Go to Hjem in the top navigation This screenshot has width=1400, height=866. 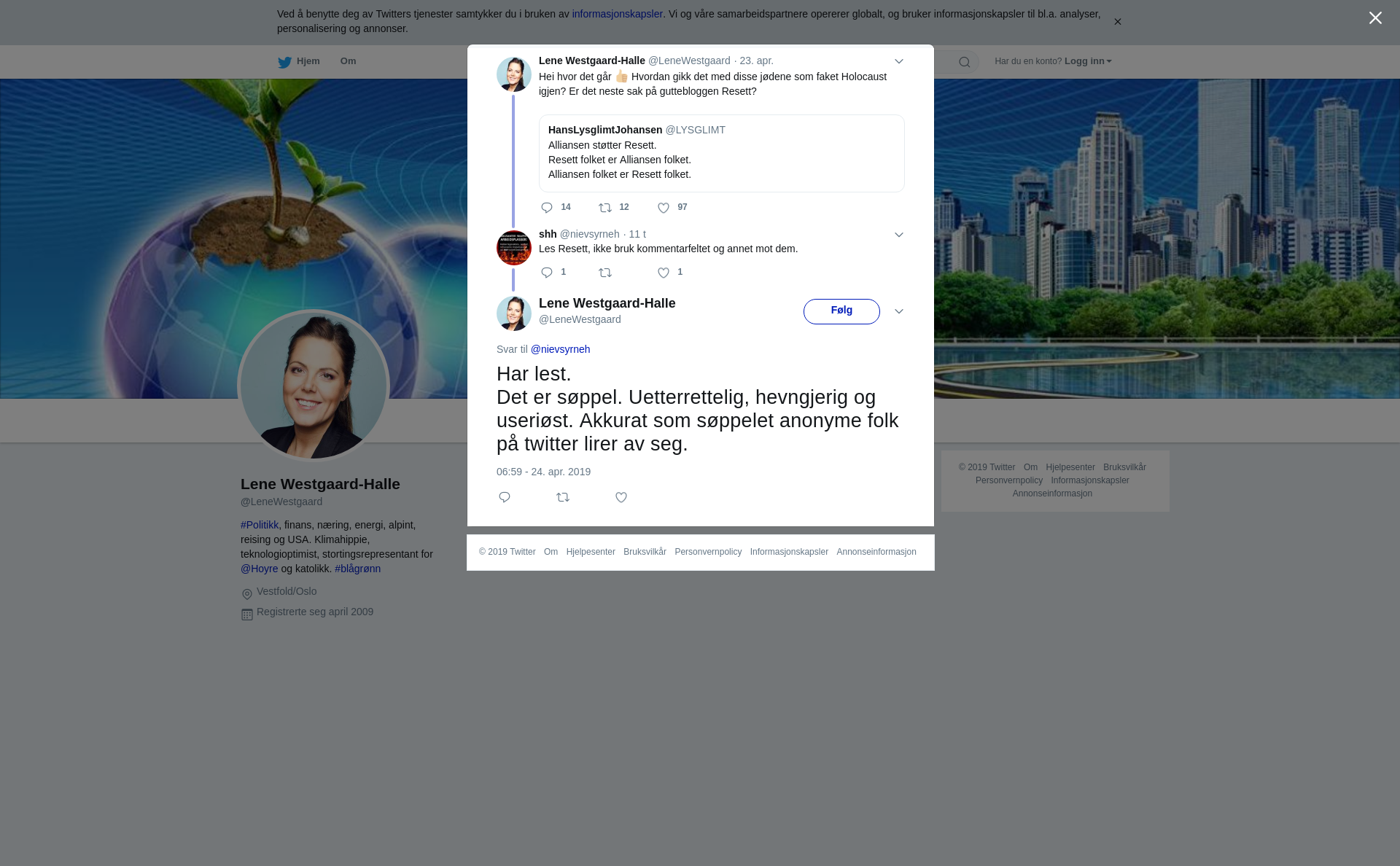299,61
